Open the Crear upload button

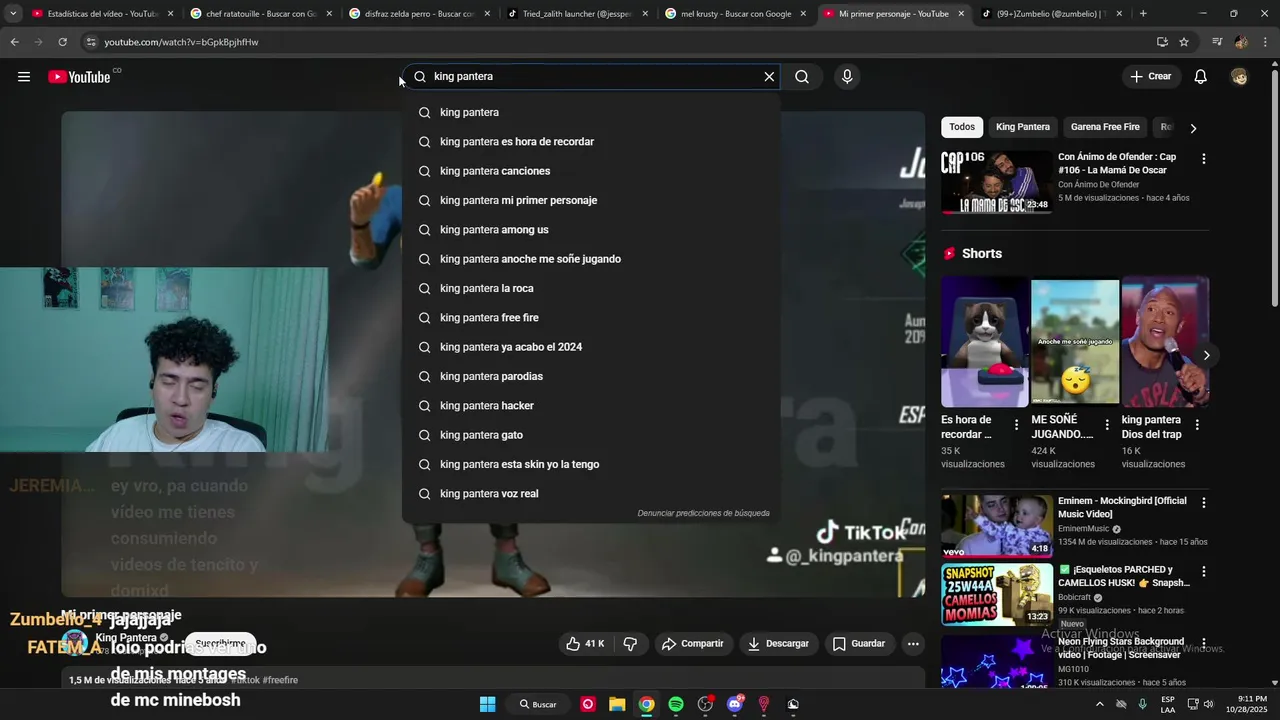1150,77
